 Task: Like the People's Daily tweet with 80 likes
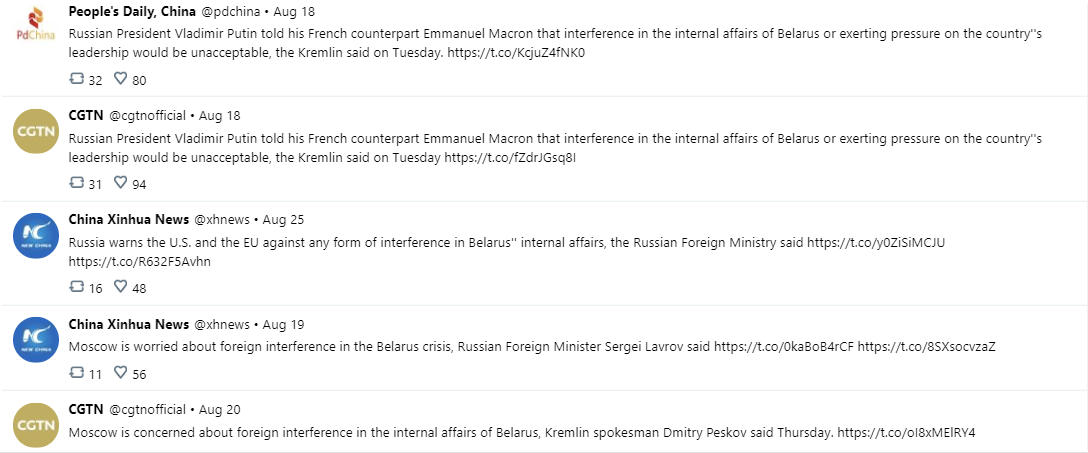pyautogui.click(x=120, y=79)
